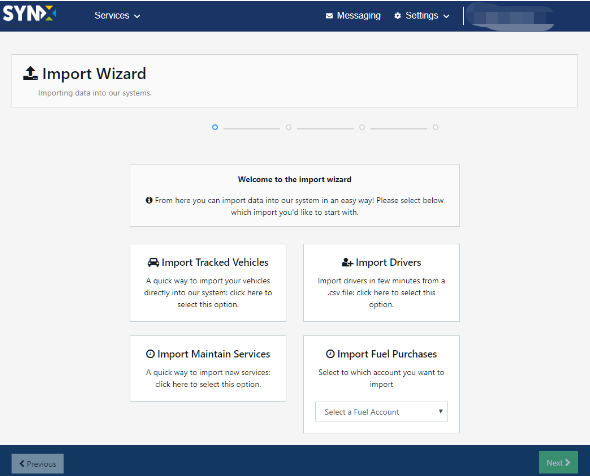Open the Select a Fuel Account dropdown
The image size is (590, 476).
pos(381,412)
